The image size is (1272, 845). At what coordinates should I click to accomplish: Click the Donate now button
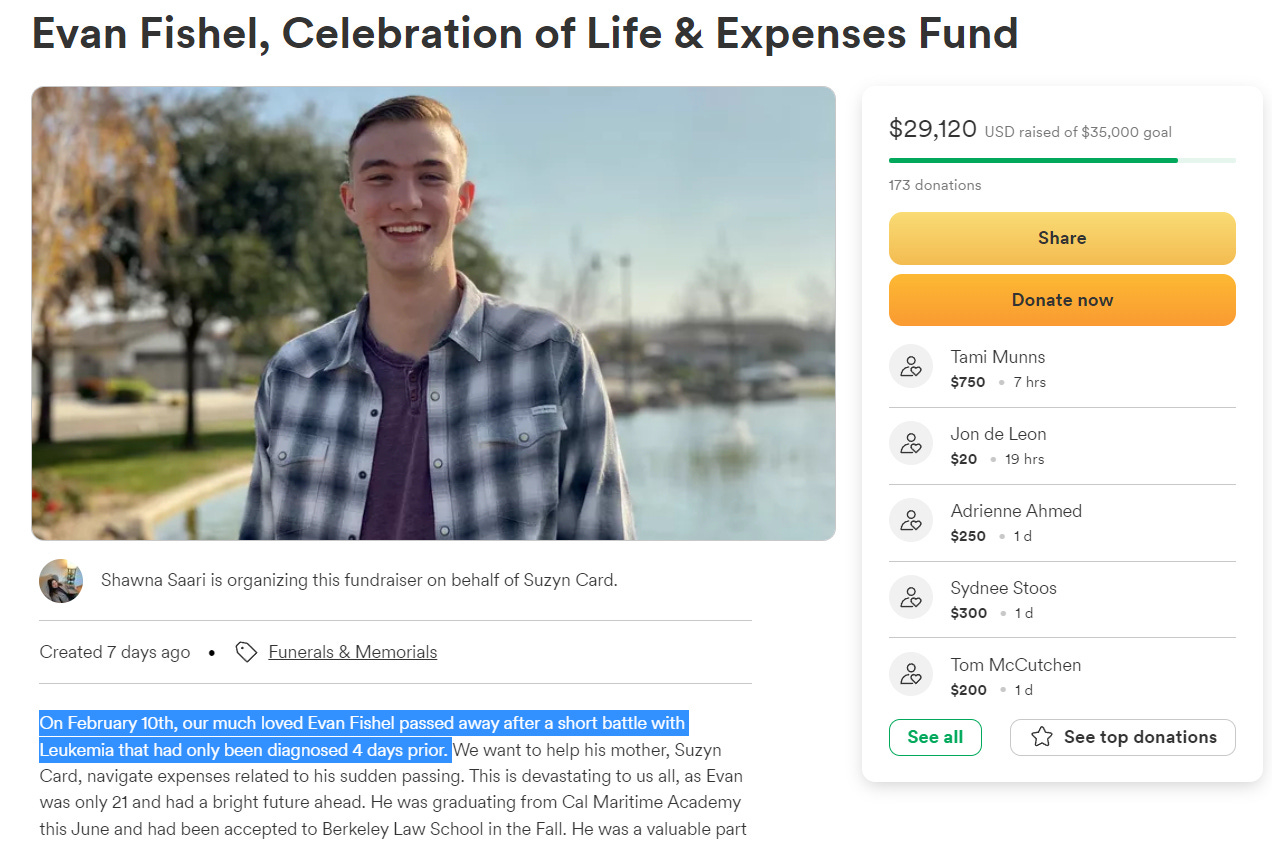tap(1062, 300)
